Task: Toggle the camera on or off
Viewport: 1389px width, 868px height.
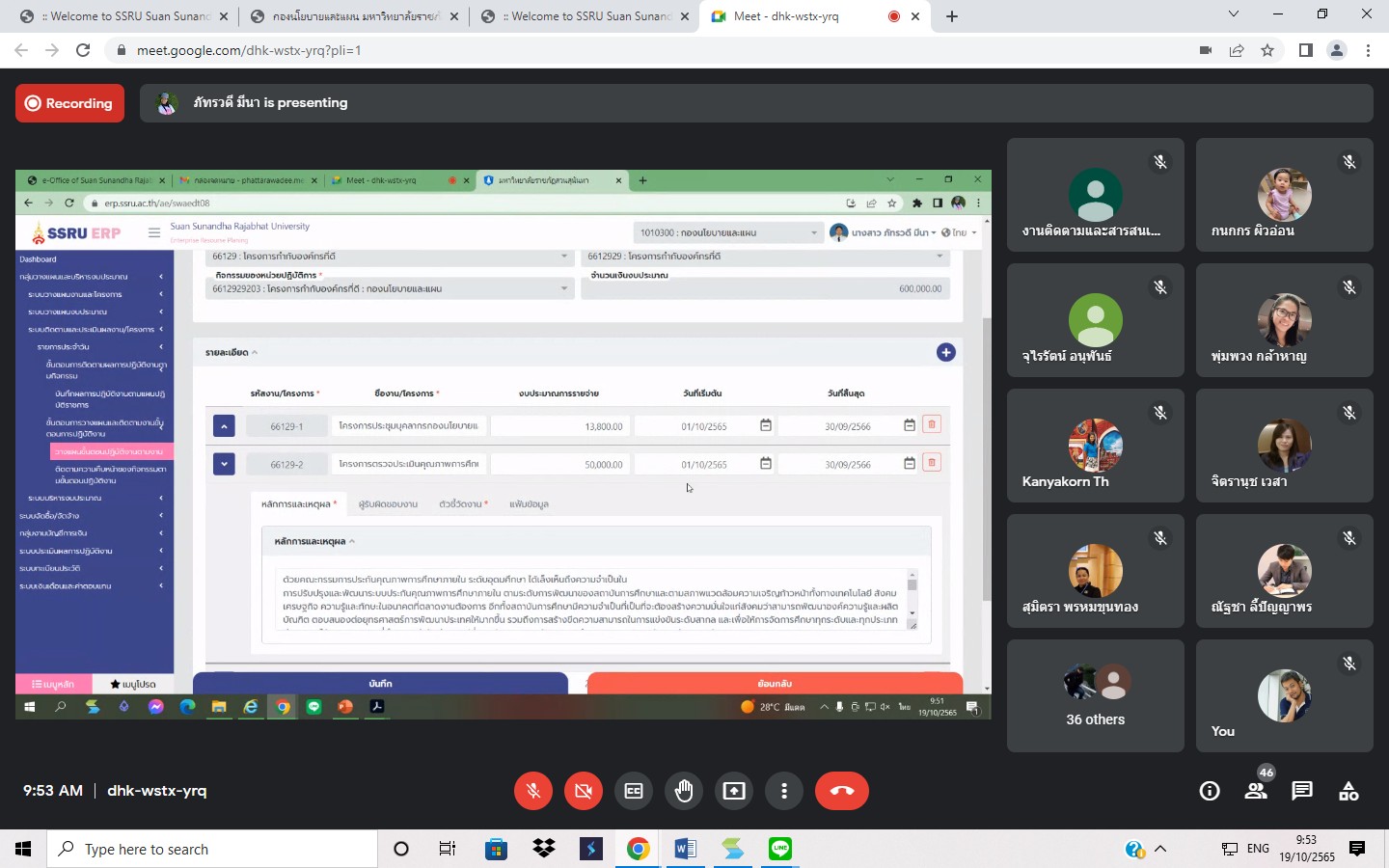Action: pyautogui.click(x=583, y=791)
